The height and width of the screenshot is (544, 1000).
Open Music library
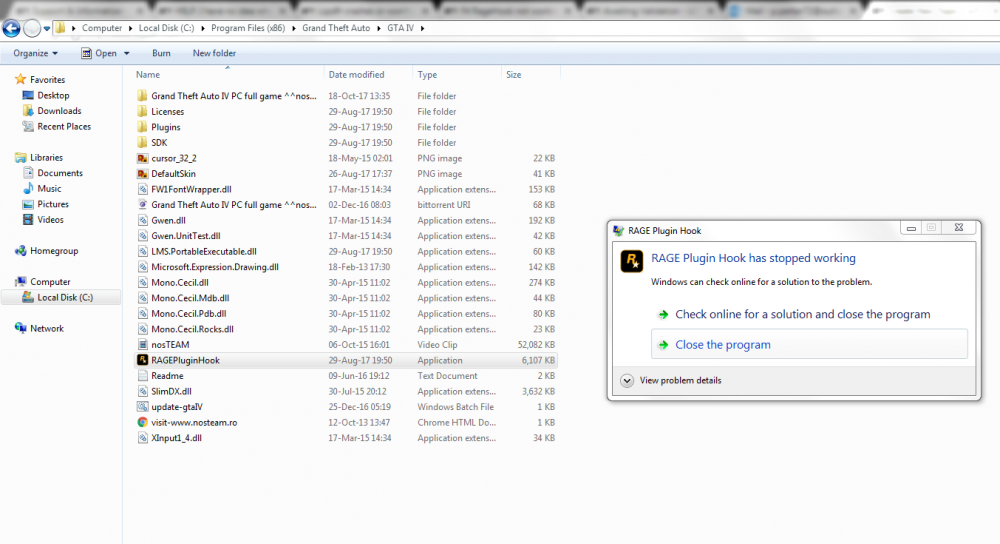[49, 188]
